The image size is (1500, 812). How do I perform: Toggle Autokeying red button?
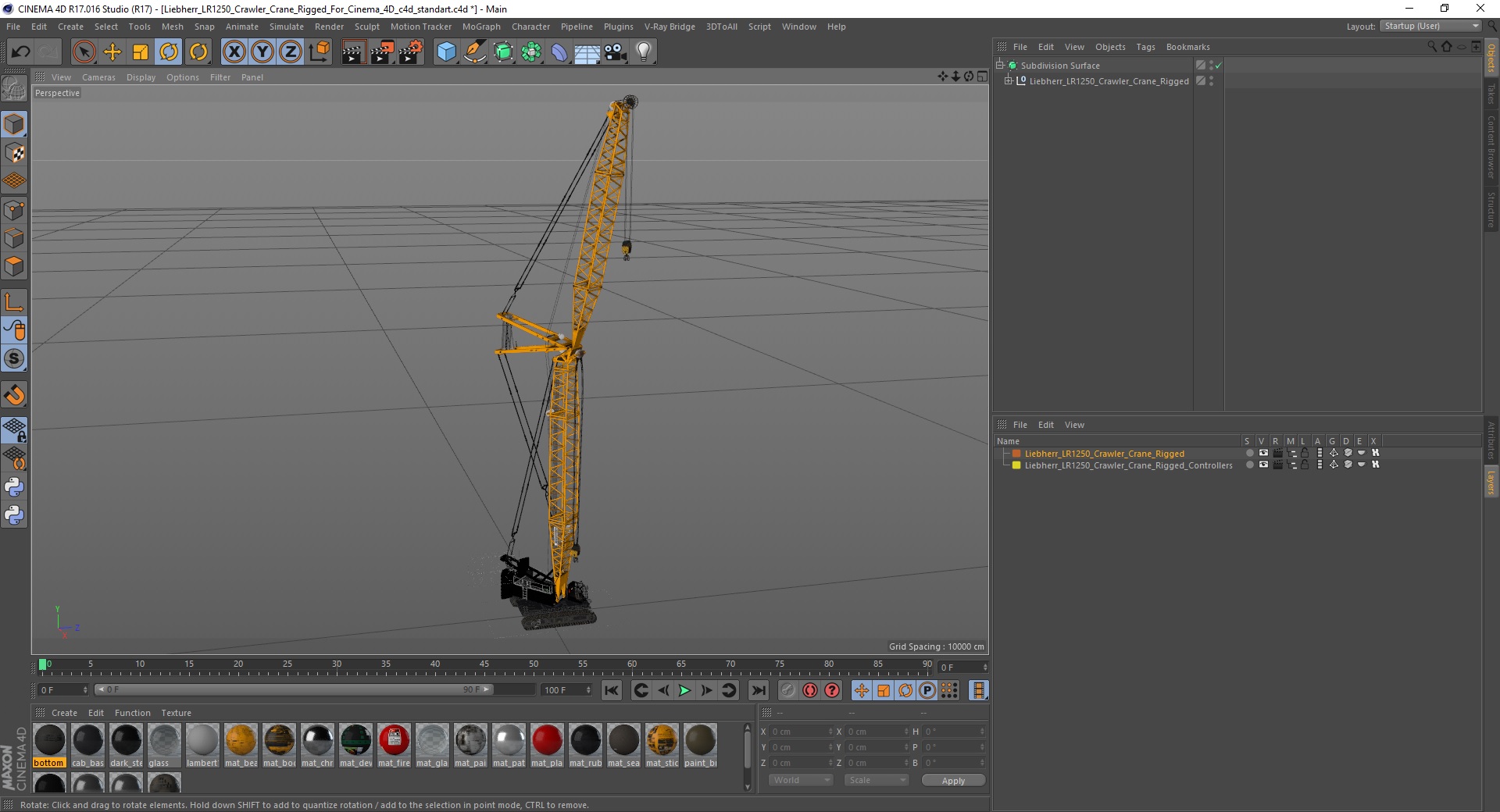click(x=810, y=690)
